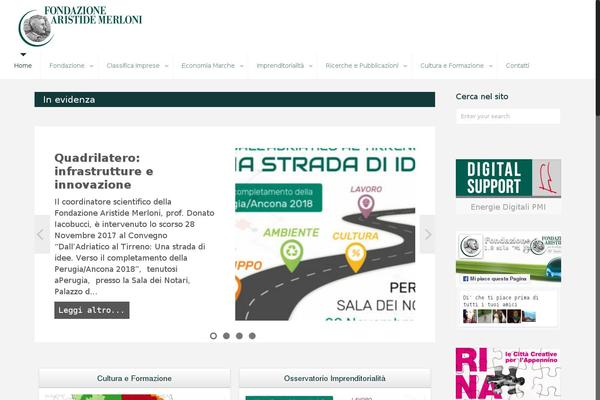600x400 pixels.
Task: Click the Leggi altro button
Action: [92, 310]
